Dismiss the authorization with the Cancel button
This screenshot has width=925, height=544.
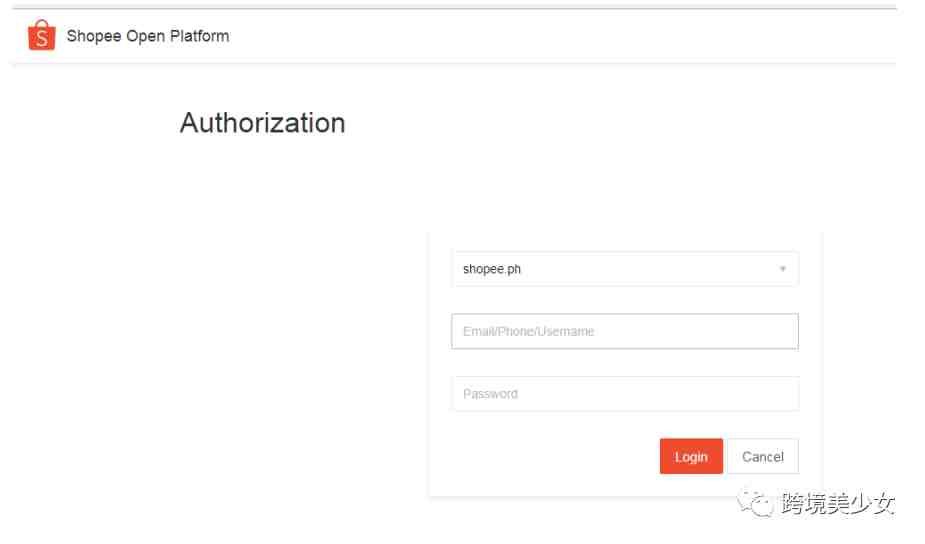763,456
